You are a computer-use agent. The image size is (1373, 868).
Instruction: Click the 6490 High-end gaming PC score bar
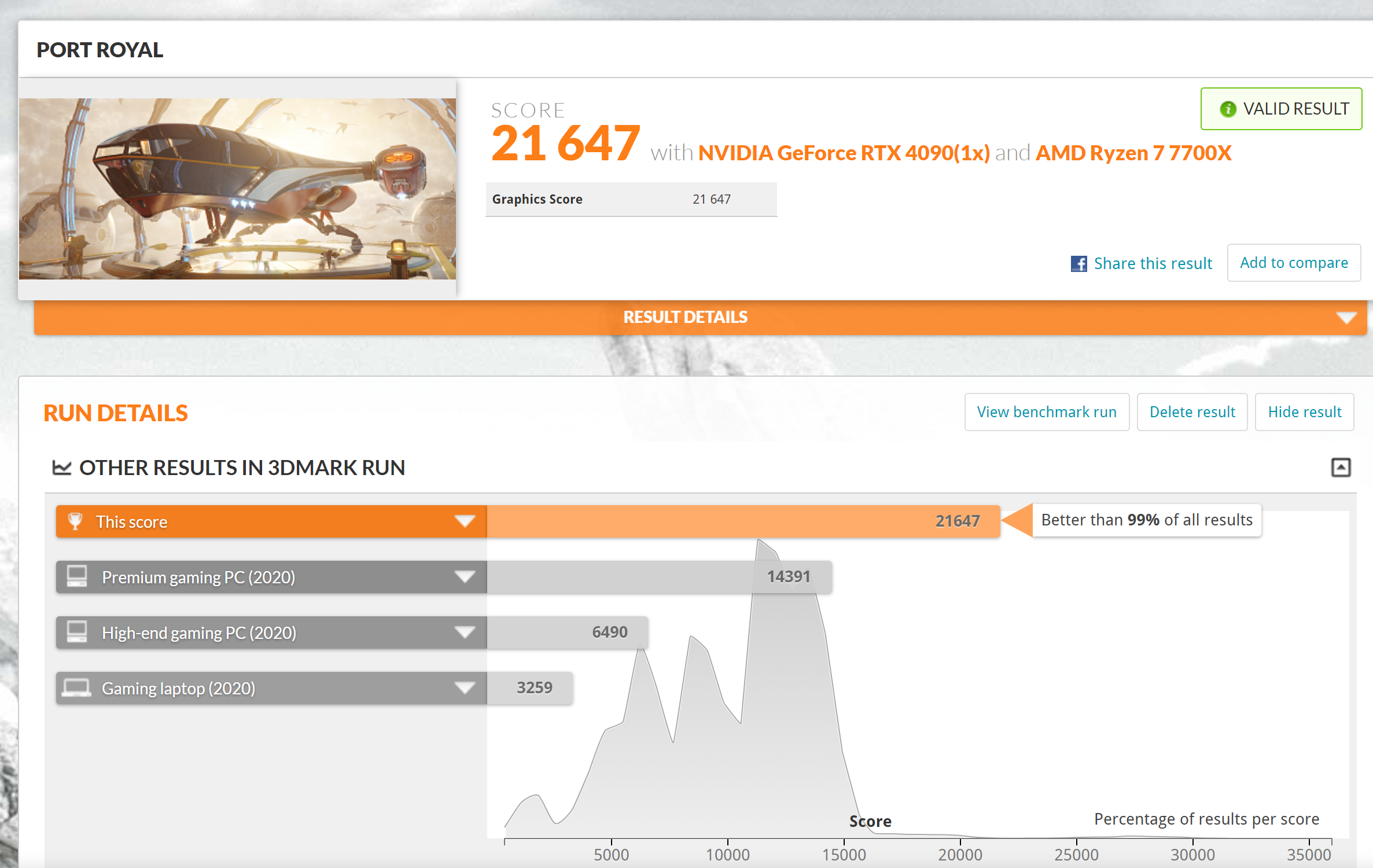[x=568, y=632]
